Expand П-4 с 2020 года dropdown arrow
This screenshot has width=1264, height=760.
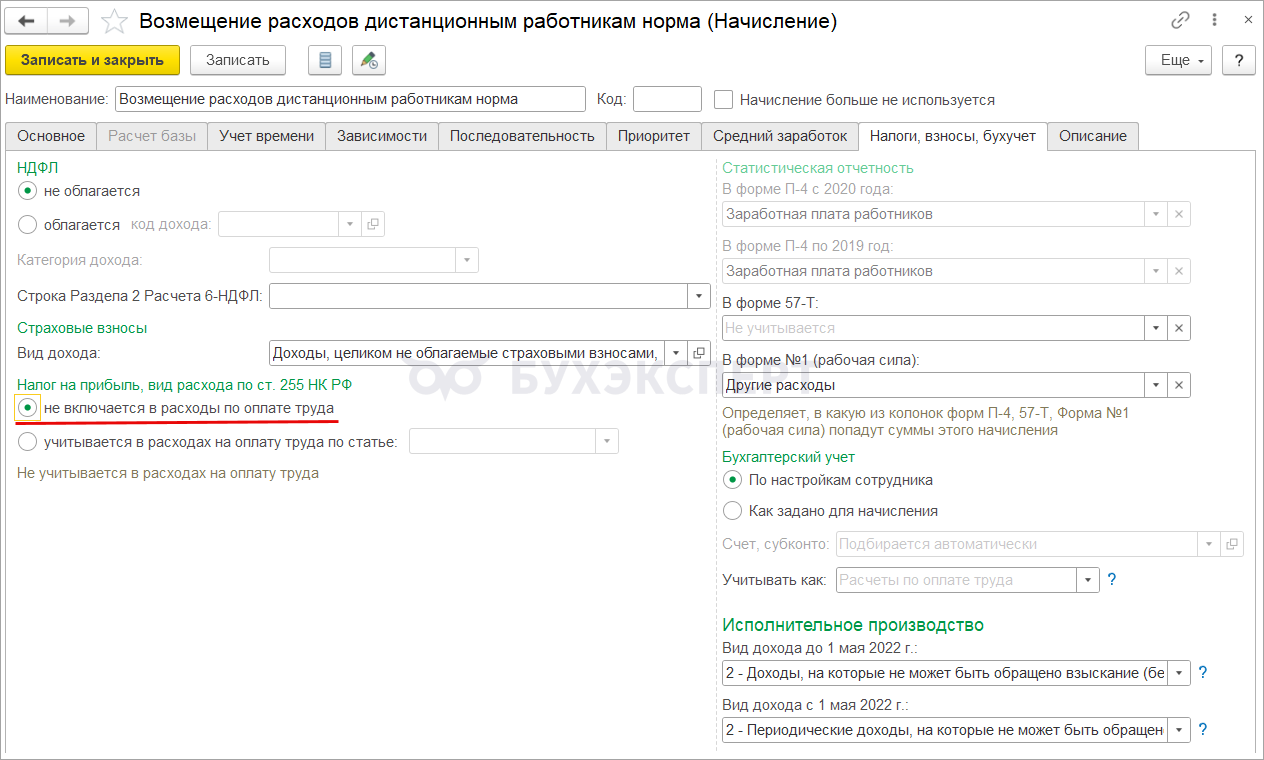click(x=1156, y=214)
